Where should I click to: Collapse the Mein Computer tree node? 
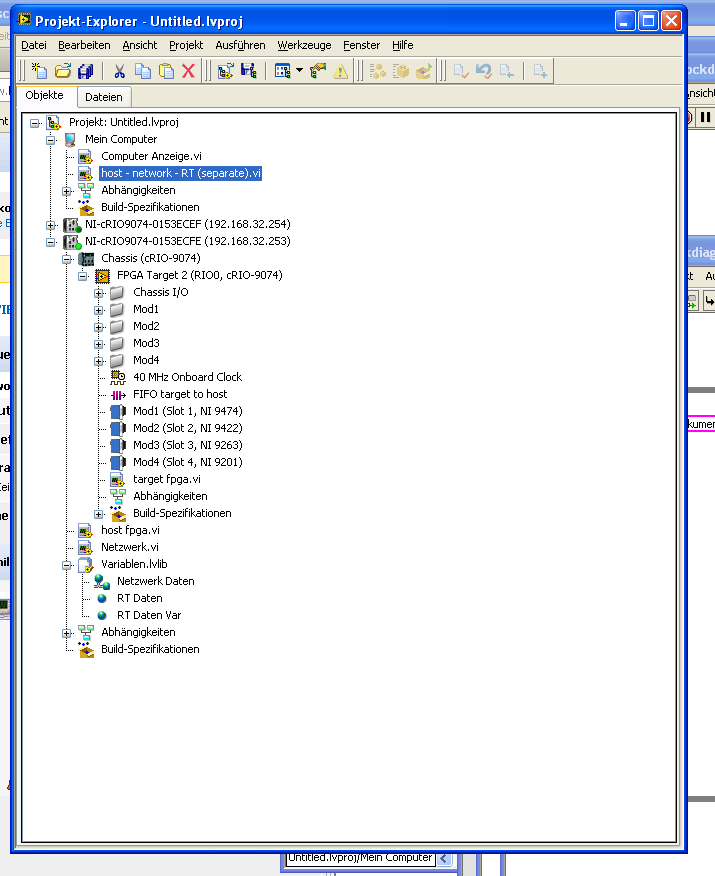click(x=52, y=139)
